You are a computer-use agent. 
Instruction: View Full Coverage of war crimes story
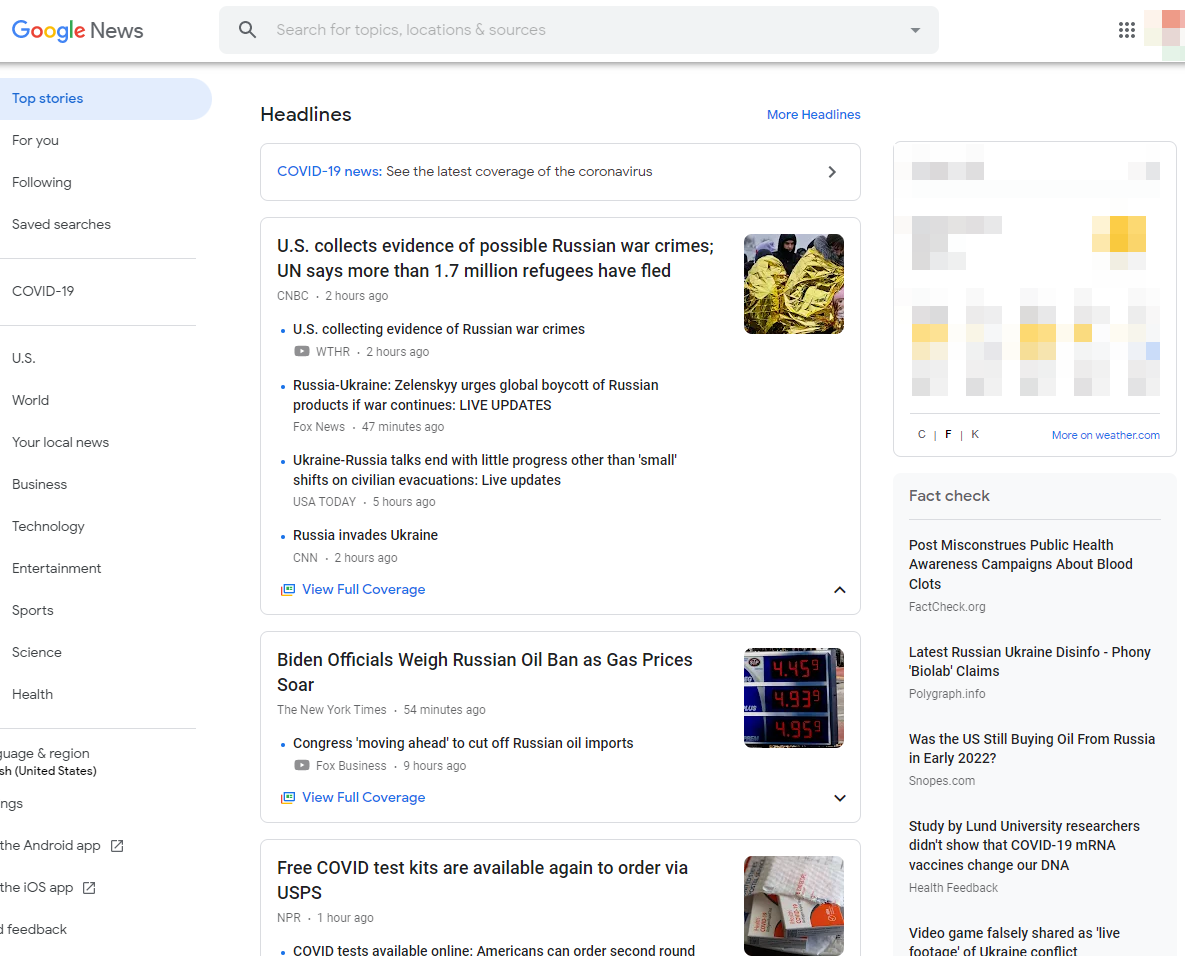pyautogui.click(x=364, y=589)
